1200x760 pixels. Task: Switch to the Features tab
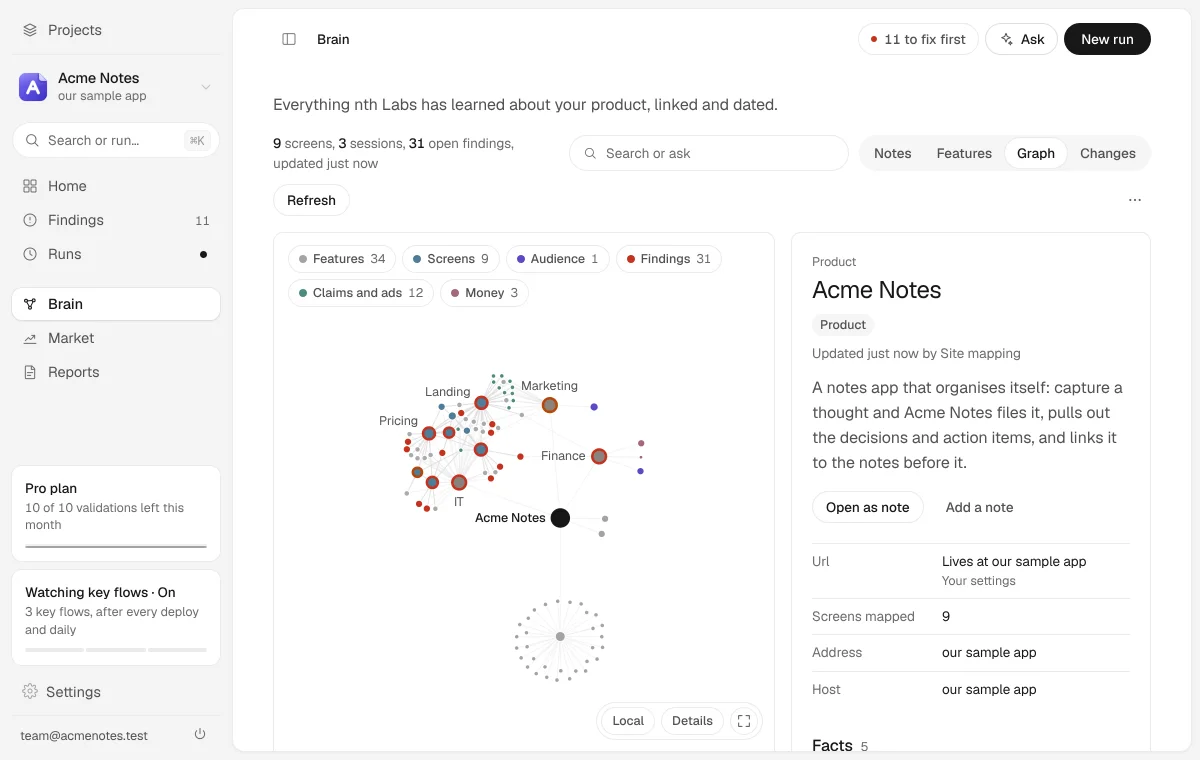point(964,153)
